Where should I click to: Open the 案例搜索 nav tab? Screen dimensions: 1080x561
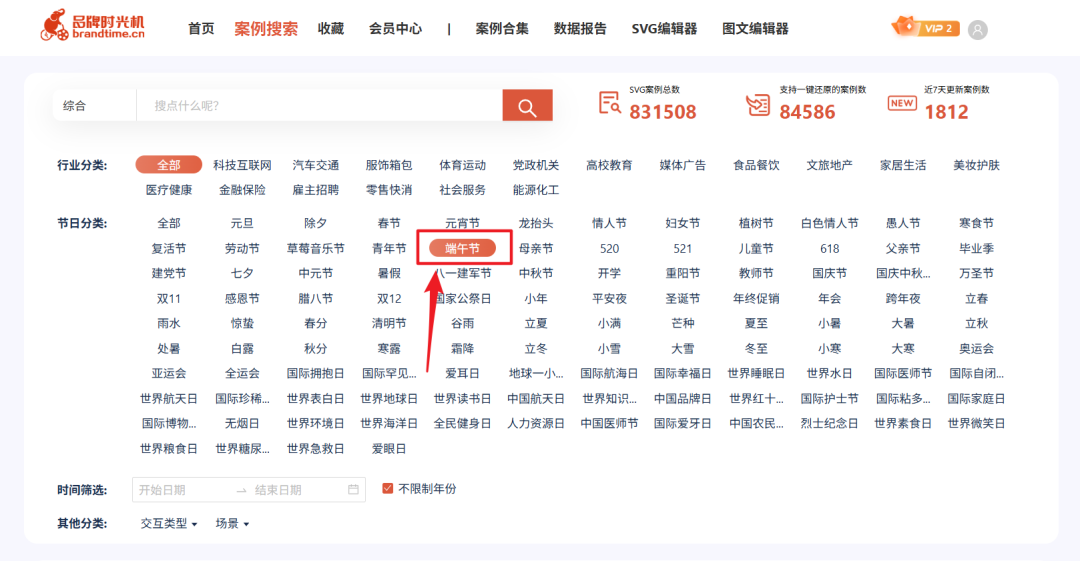(x=266, y=28)
